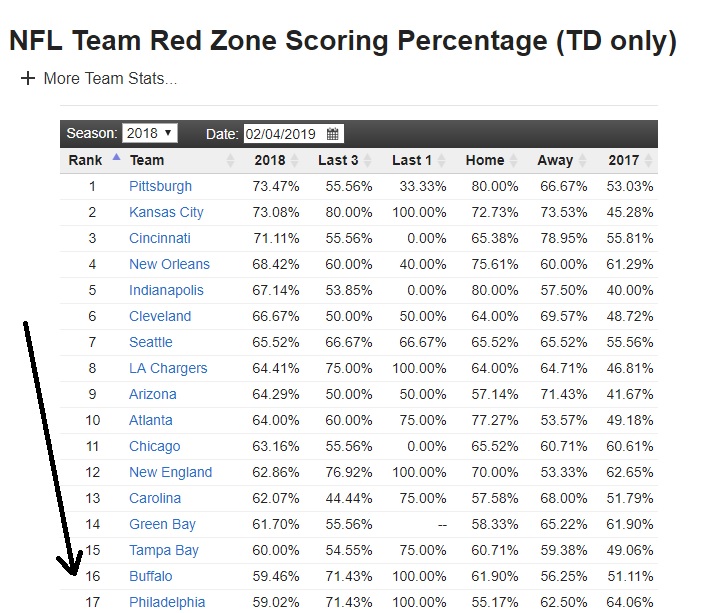Sort by the Last 1 column arrows
Screen dimensions: 725x613
click(x=442, y=160)
